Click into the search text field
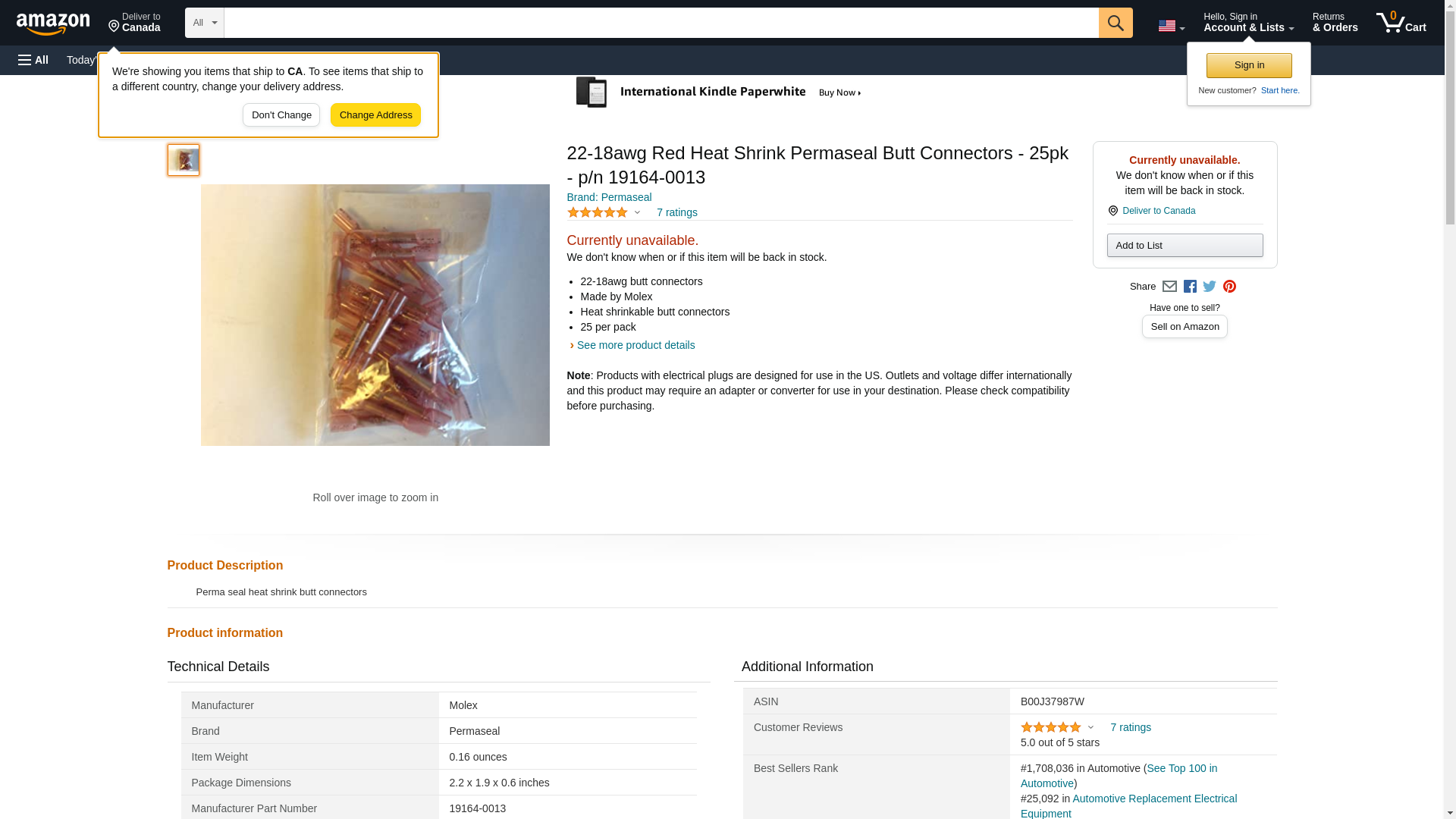 pyautogui.click(x=661, y=23)
